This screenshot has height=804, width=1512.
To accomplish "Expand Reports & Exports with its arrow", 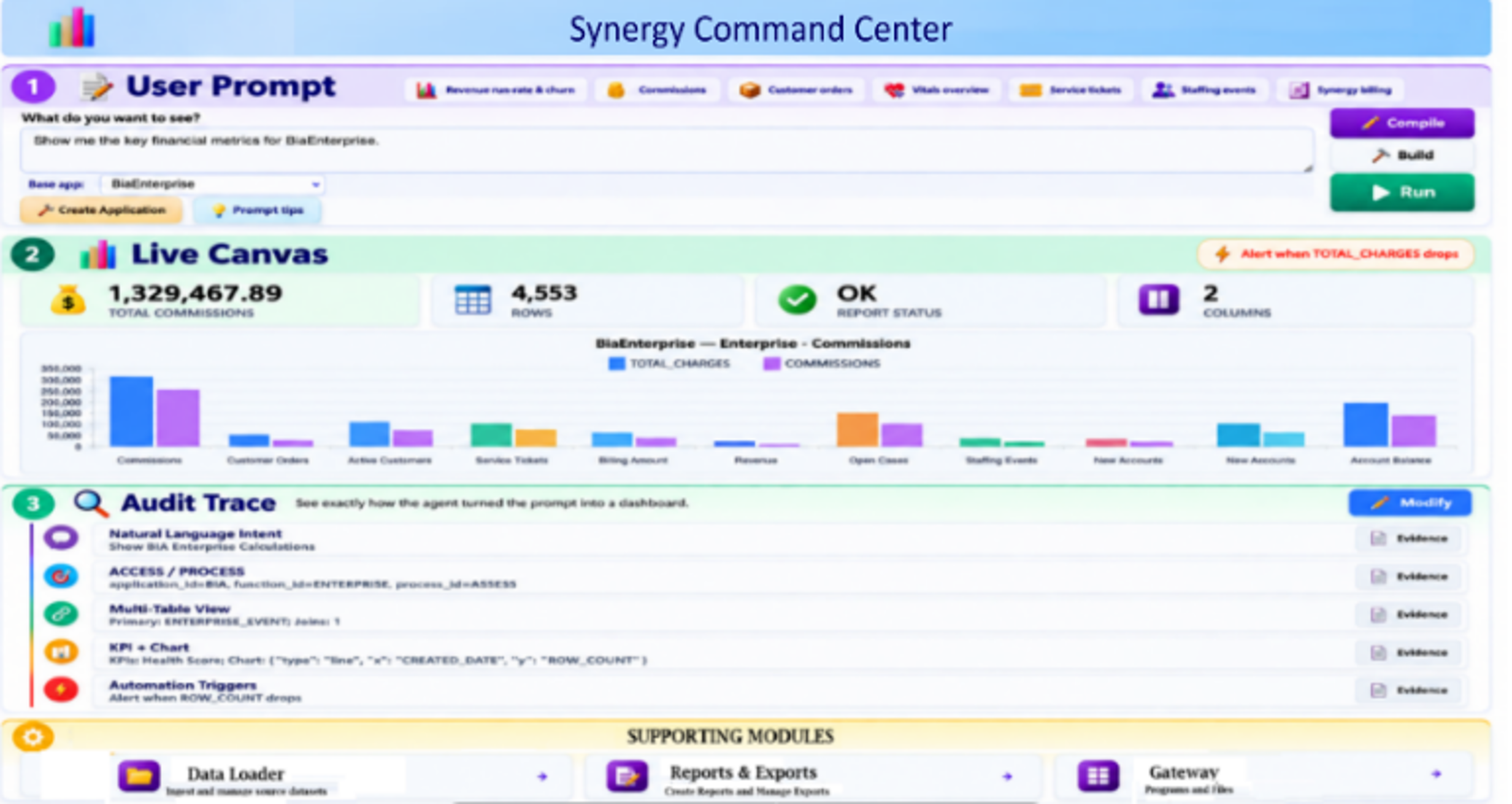I will [x=1007, y=776].
